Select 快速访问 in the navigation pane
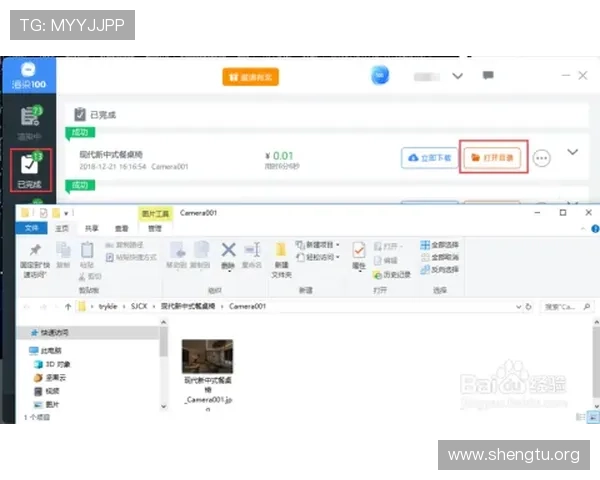600x480 pixels. point(54,333)
